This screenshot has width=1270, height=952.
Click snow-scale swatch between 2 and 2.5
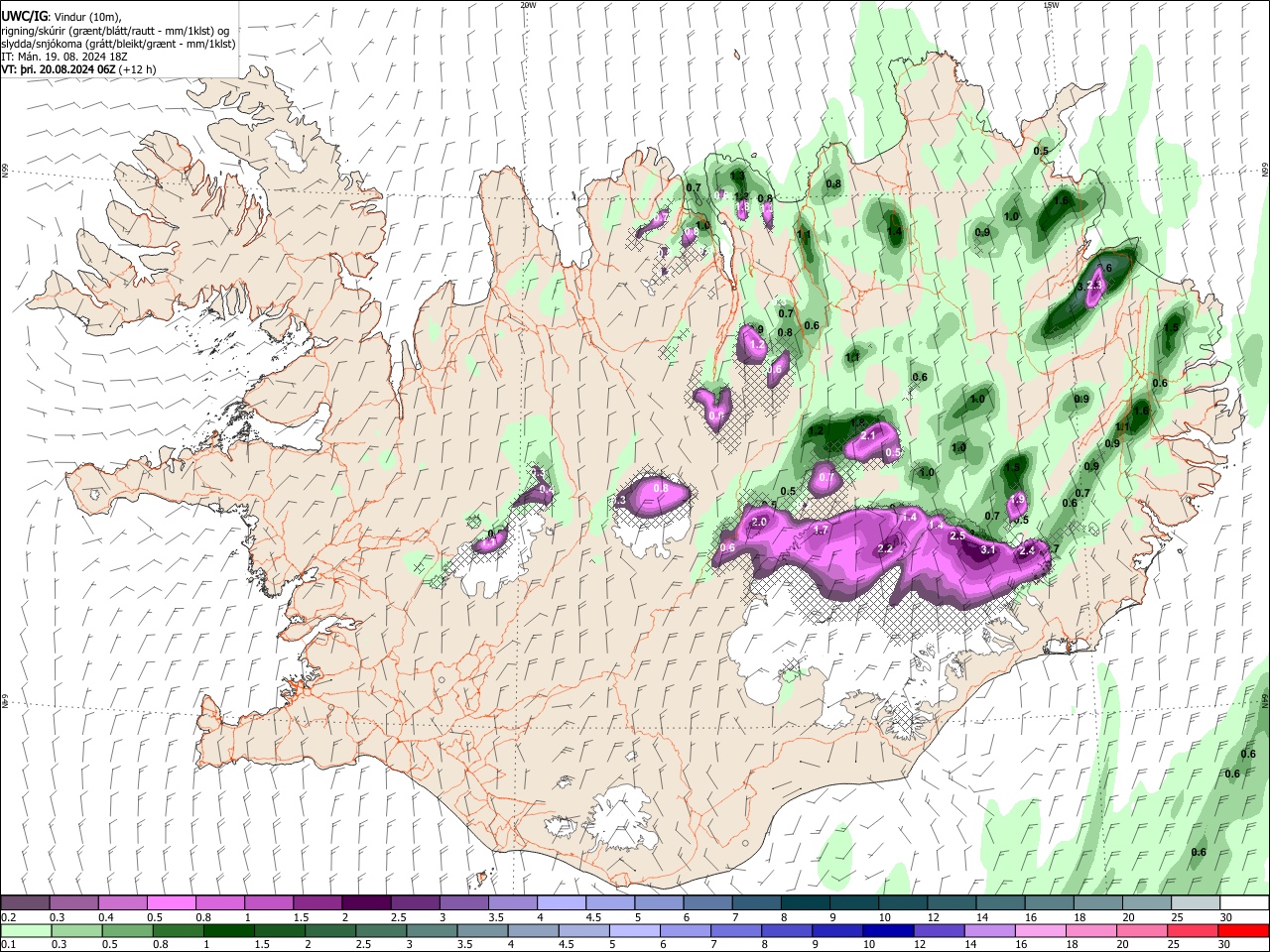(x=366, y=903)
